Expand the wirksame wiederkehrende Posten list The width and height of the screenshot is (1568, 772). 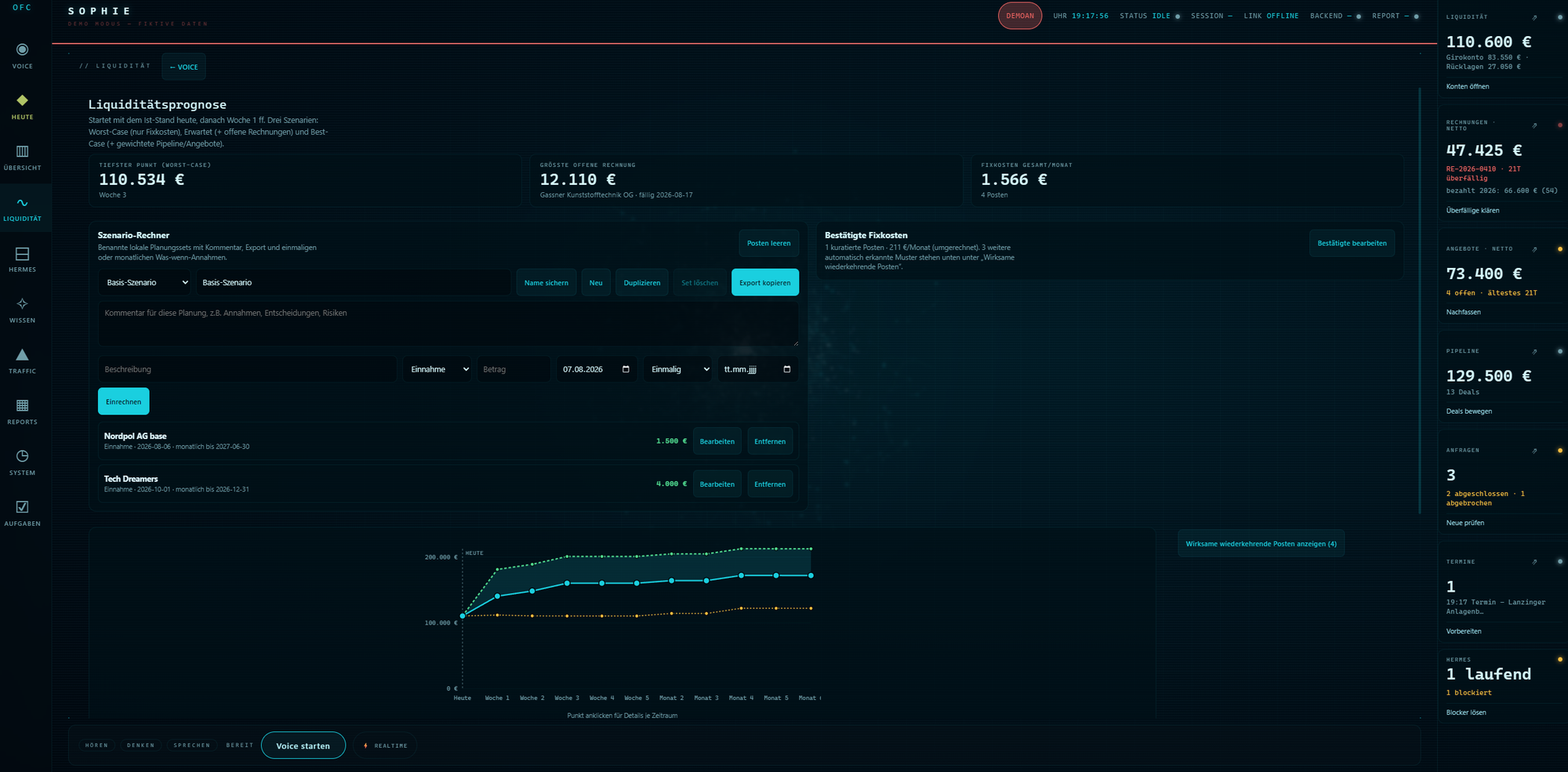(x=1261, y=544)
